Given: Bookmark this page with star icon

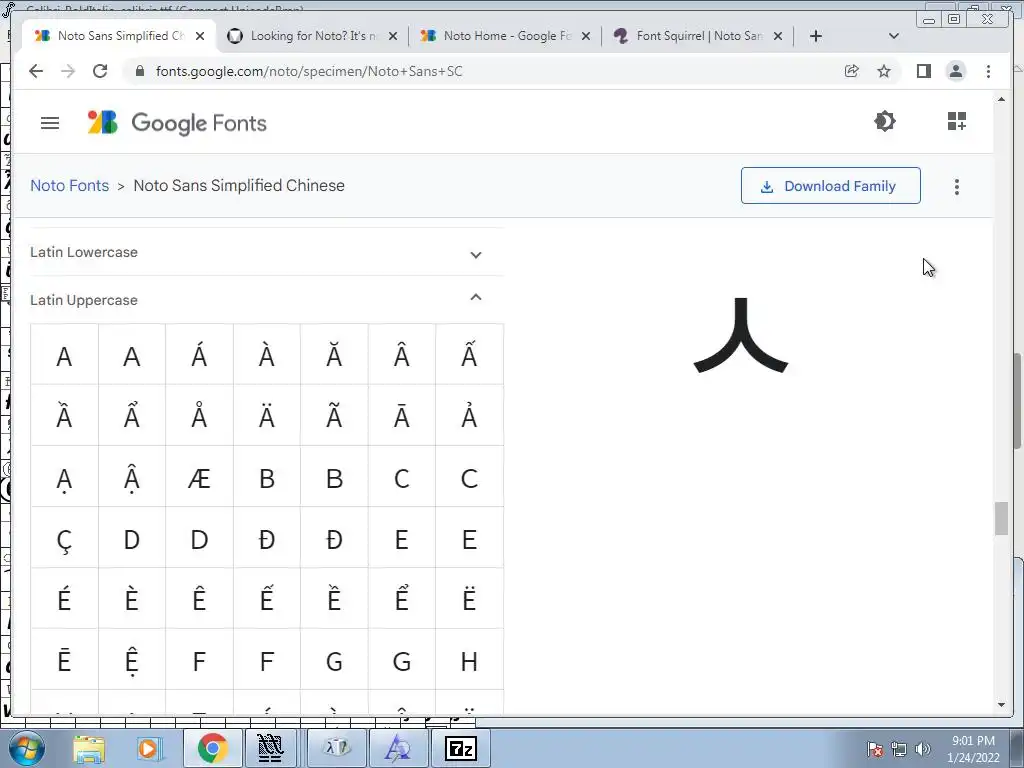Looking at the screenshot, I should tap(884, 71).
